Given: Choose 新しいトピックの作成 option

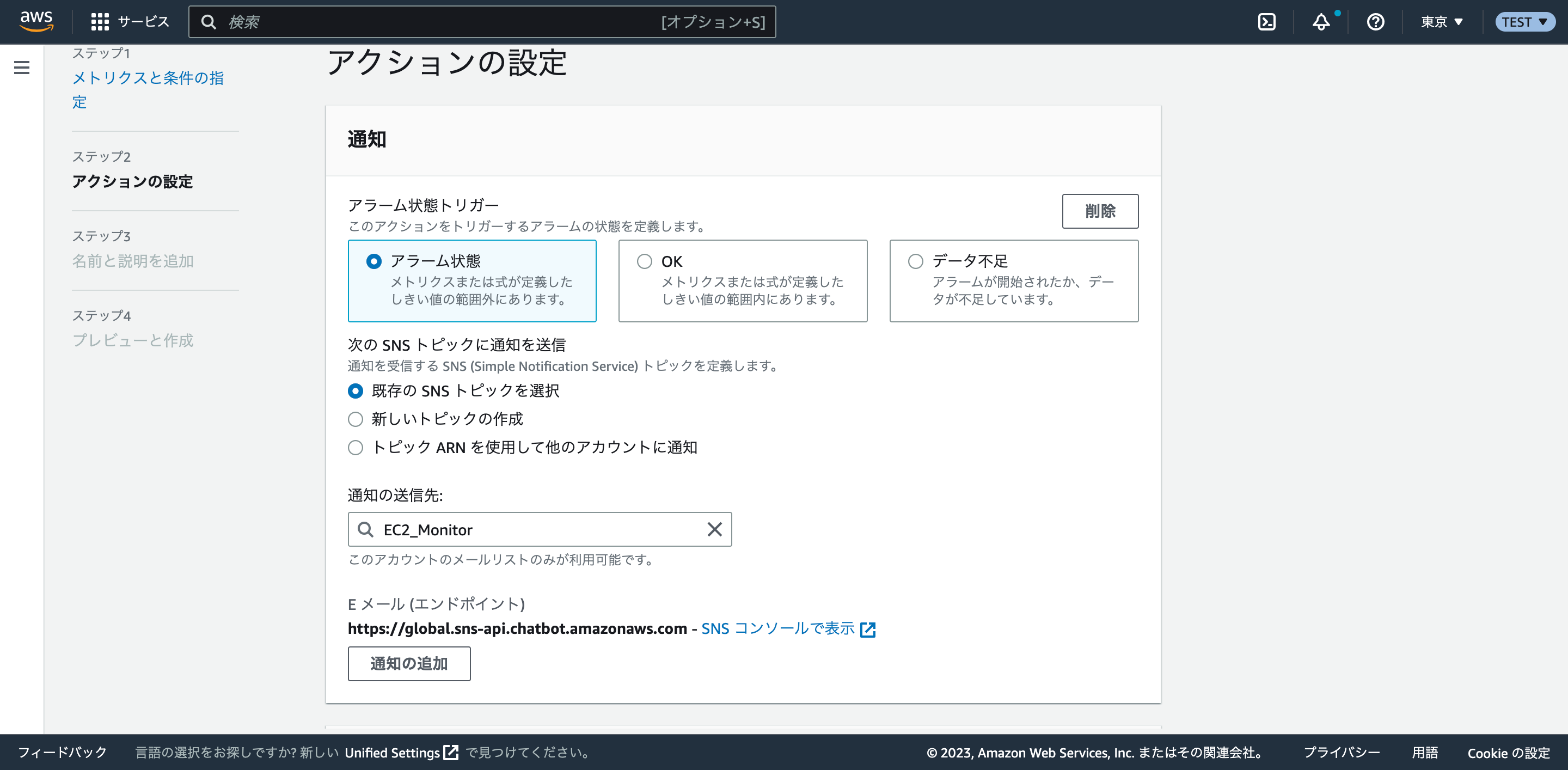Looking at the screenshot, I should coord(356,419).
